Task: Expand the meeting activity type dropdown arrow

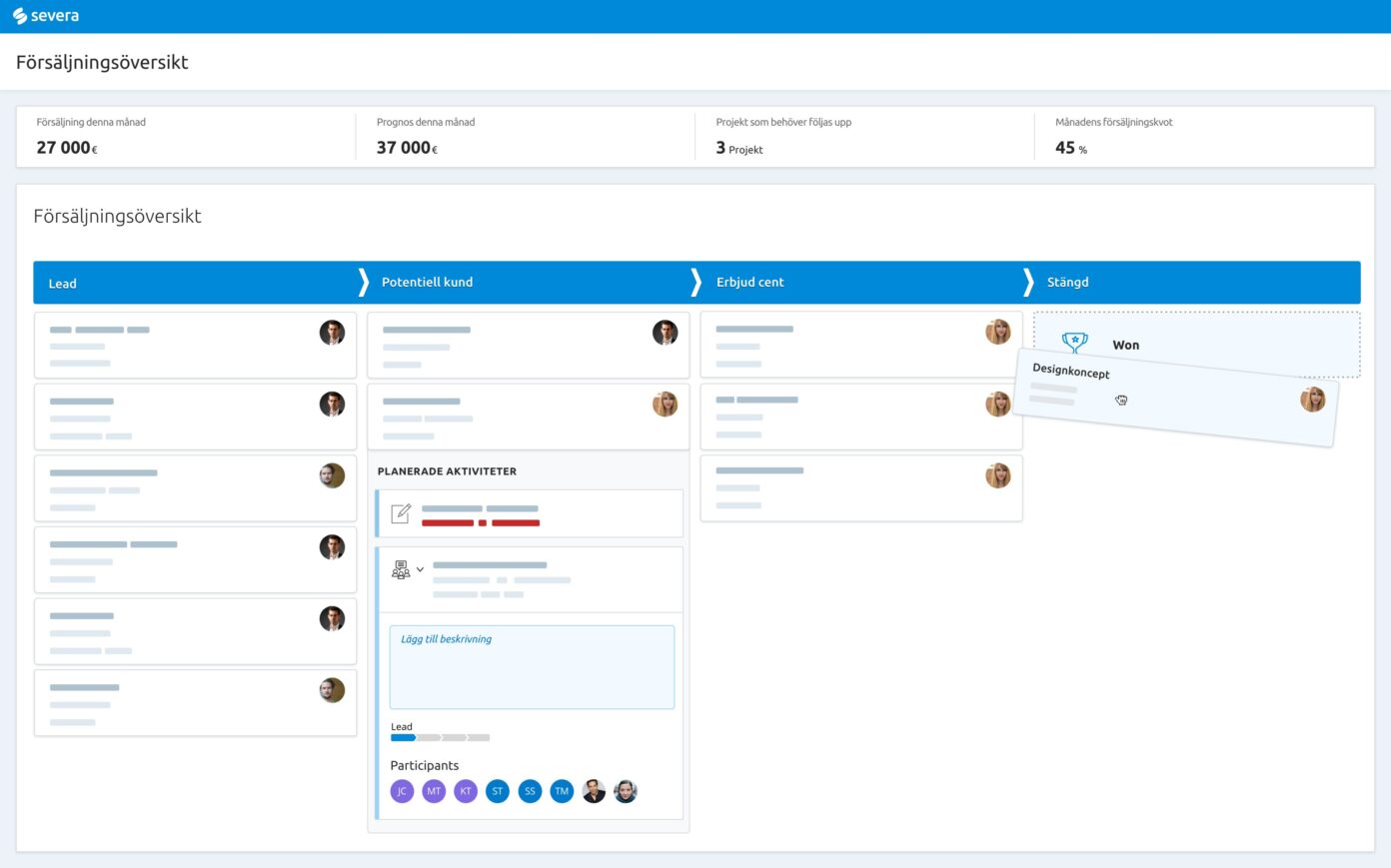Action: tap(420, 569)
